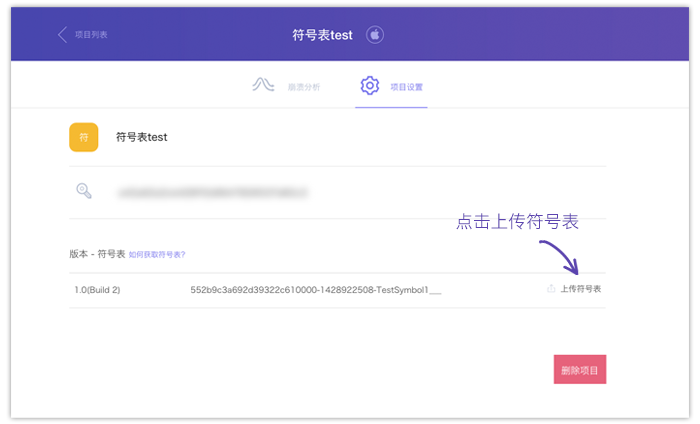
Task: Select symbol file name 552b9c3a692d39322c610000-1428922508-TestSymbol1
Action: [x=316, y=290]
